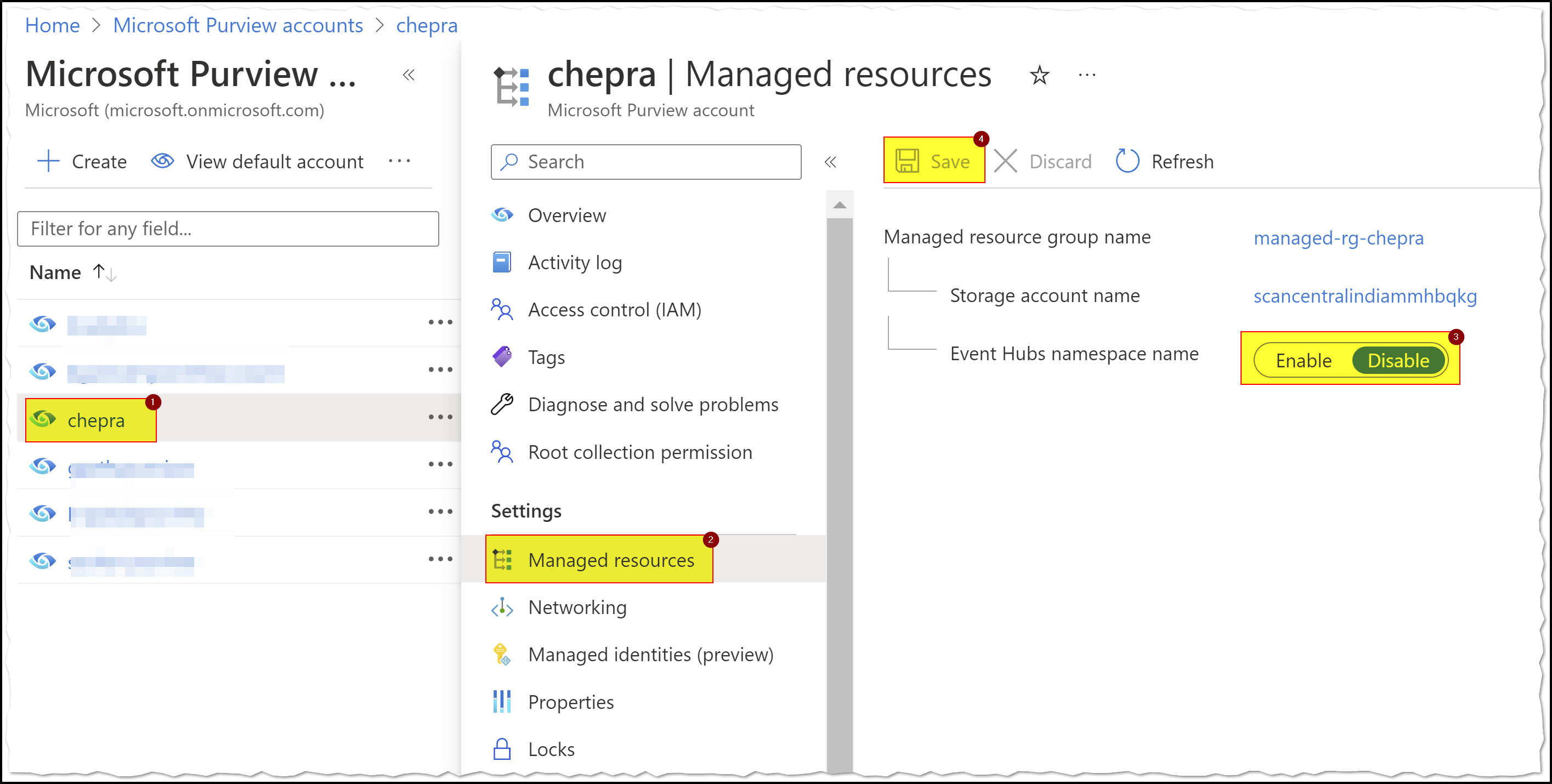Sort accounts by Name column
1552x784 pixels.
tap(72, 273)
